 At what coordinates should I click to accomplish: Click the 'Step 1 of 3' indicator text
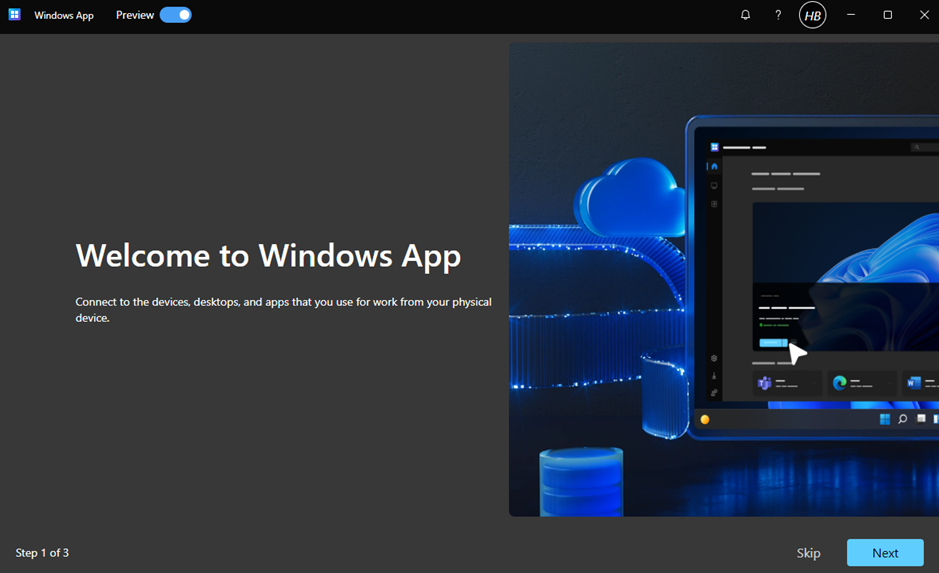(x=42, y=553)
